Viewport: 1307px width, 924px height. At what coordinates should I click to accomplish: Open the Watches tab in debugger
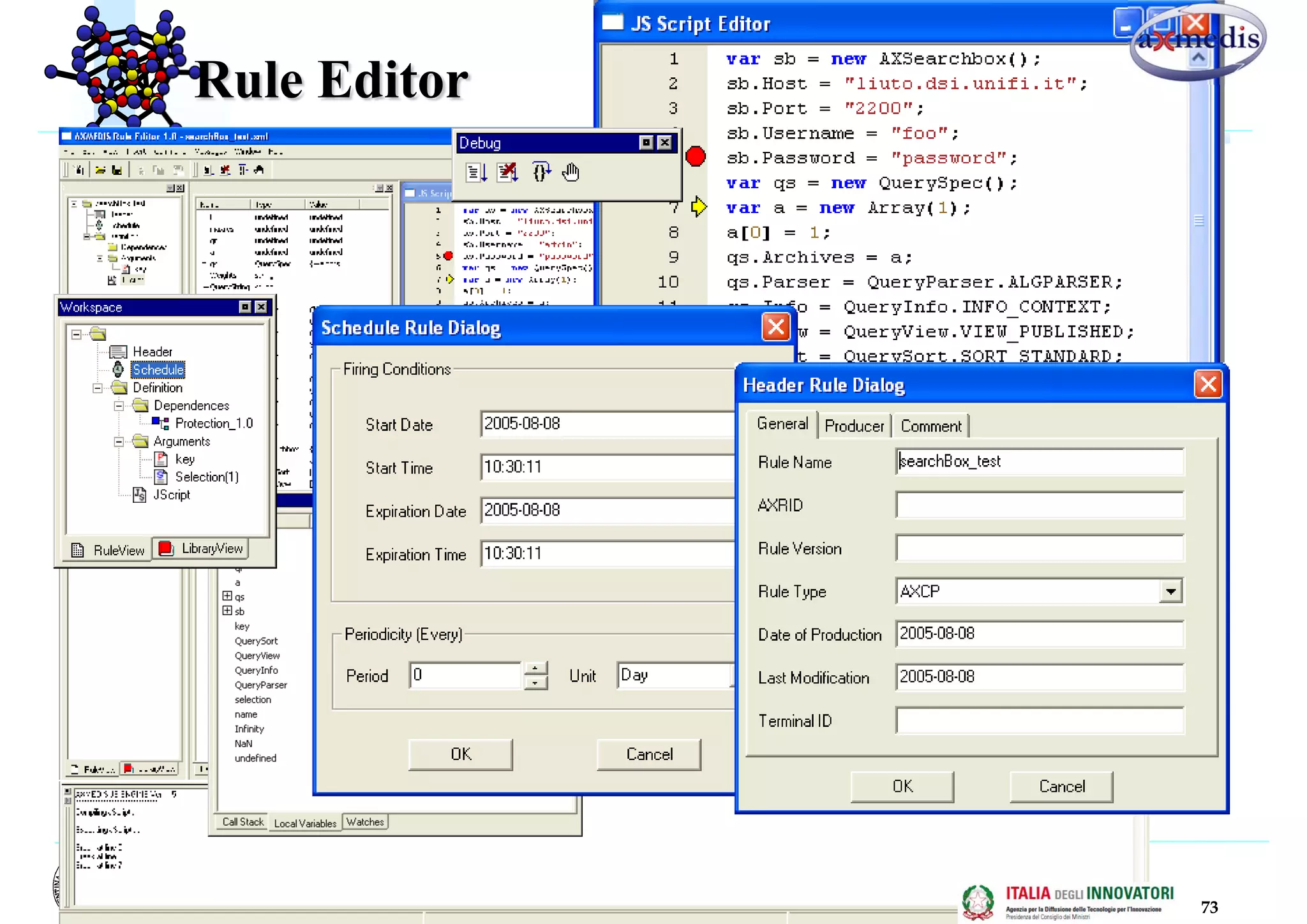click(365, 822)
